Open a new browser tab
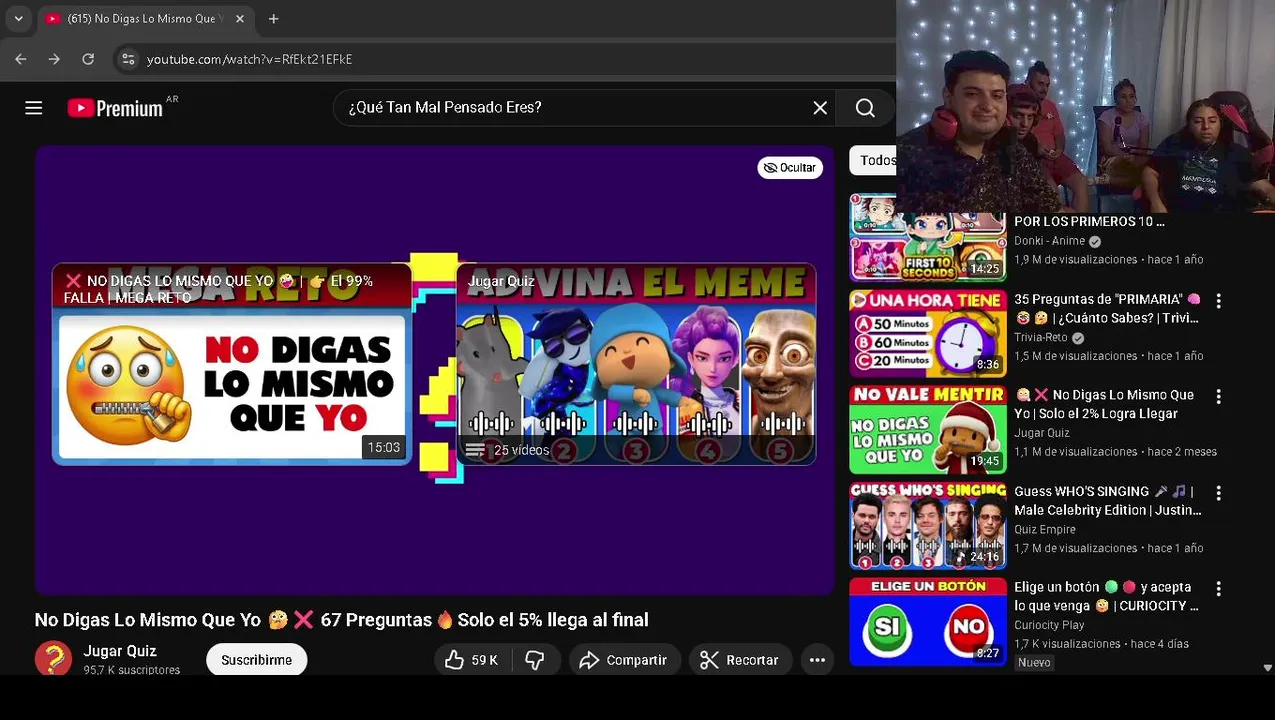 point(273,18)
